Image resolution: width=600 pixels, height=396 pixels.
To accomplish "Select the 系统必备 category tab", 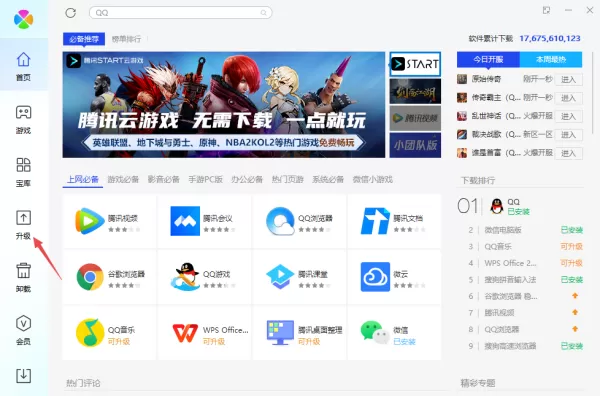I will (x=328, y=179).
